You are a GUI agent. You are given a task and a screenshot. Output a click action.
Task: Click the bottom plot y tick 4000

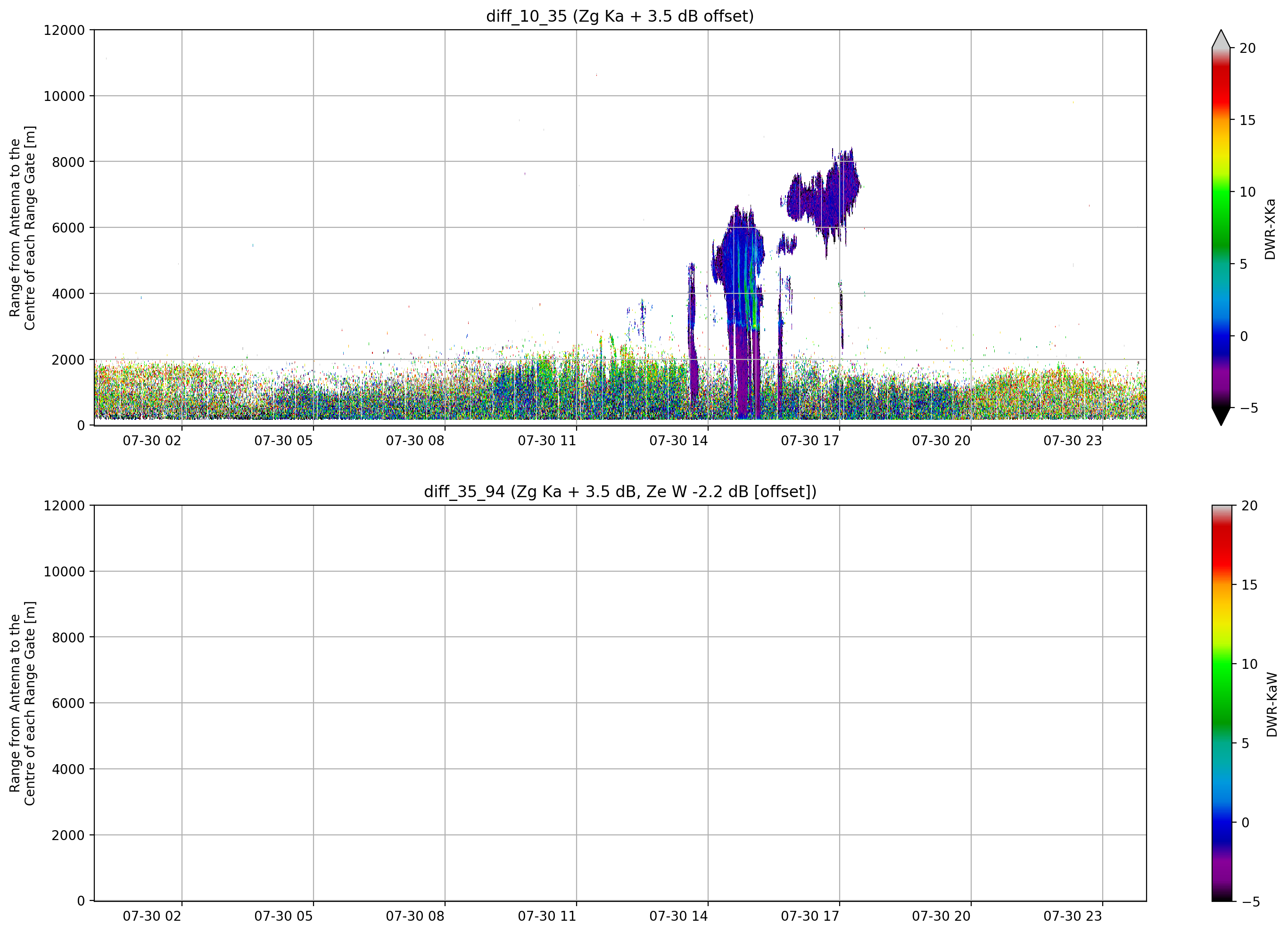(x=68, y=769)
